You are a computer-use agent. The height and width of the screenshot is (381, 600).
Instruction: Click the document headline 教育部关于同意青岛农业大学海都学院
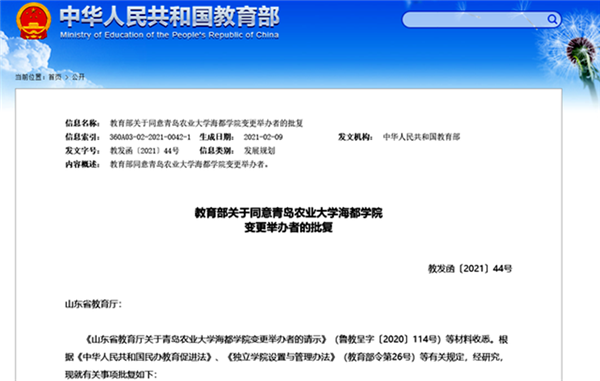coord(289,213)
